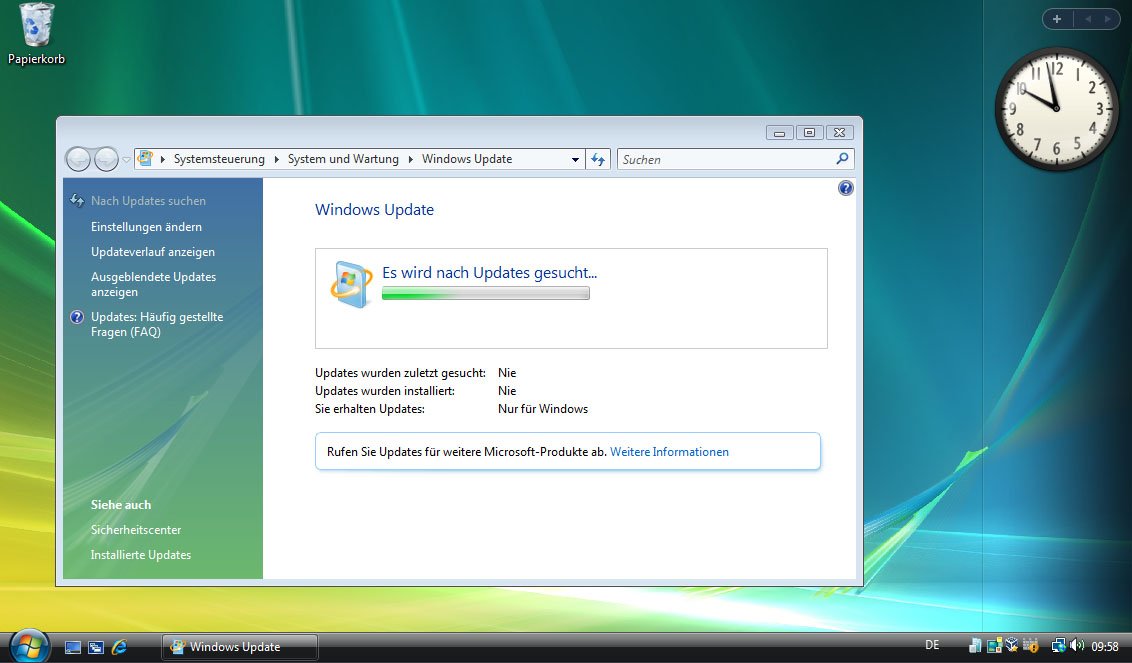1132x663 pixels.
Task: Click the Weitere Informationen link
Action: tap(669, 452)
